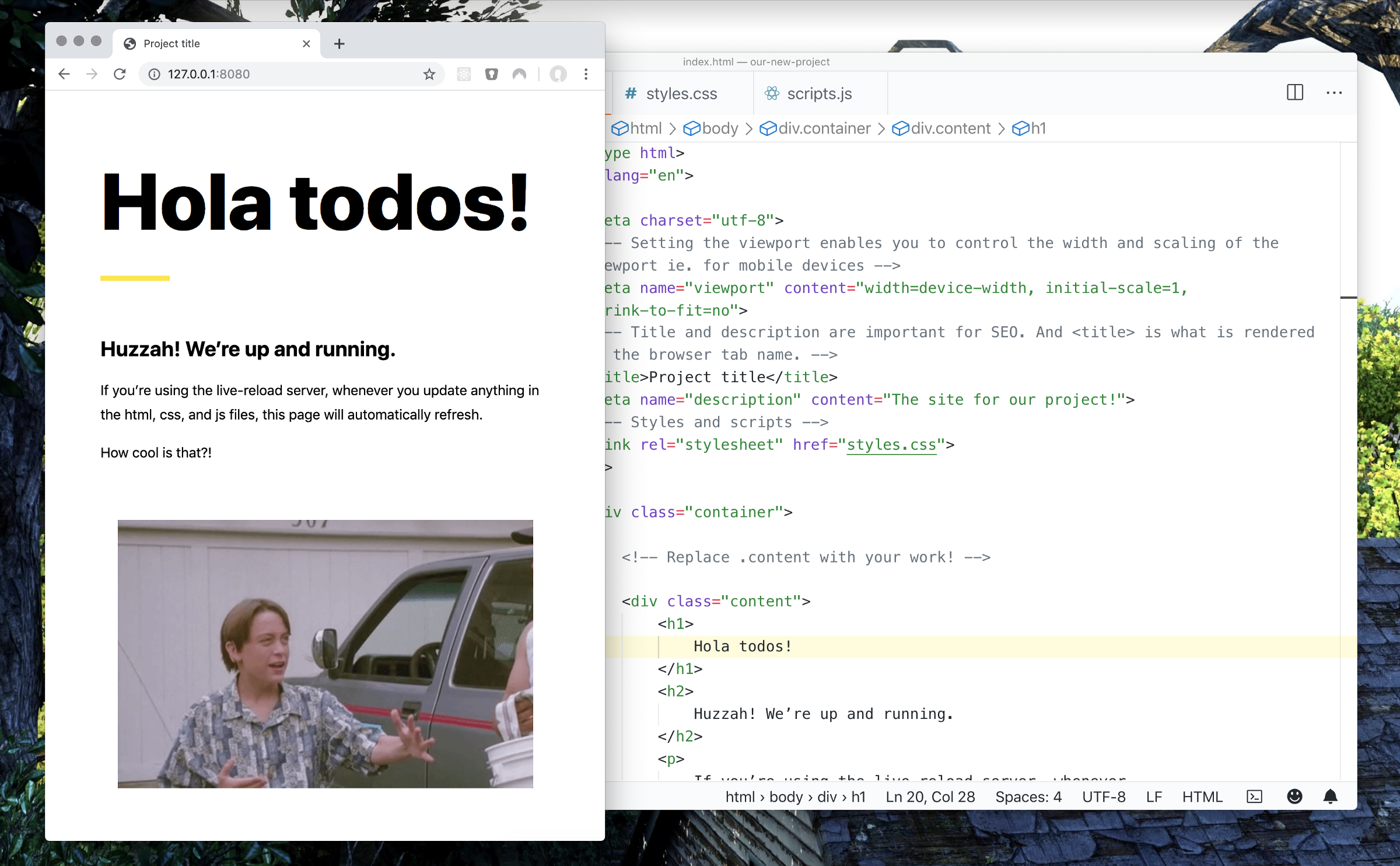The height and width of the screenshot is (866, 1400).
Task: Expand the div.container breadcrumb
Action: (x=824, y=128)
